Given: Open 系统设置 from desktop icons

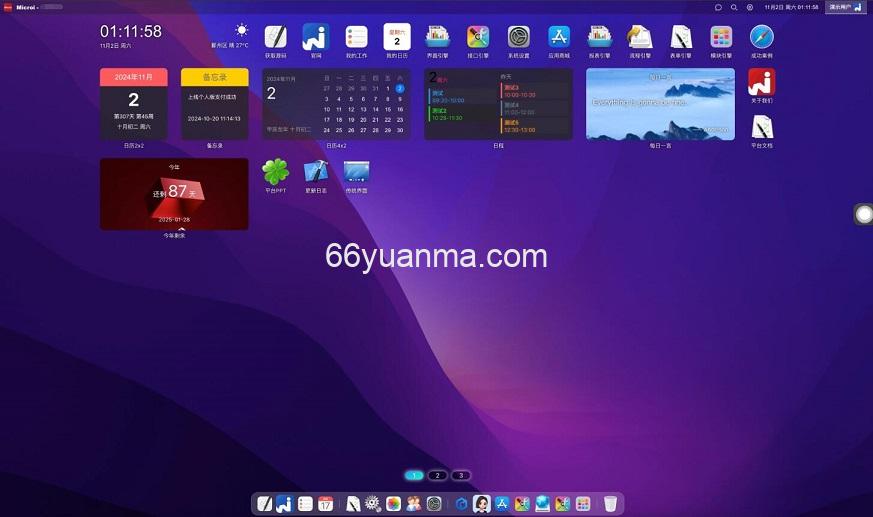Looking at the screenshot, I should pyautogui.click(x=518, y=37).
